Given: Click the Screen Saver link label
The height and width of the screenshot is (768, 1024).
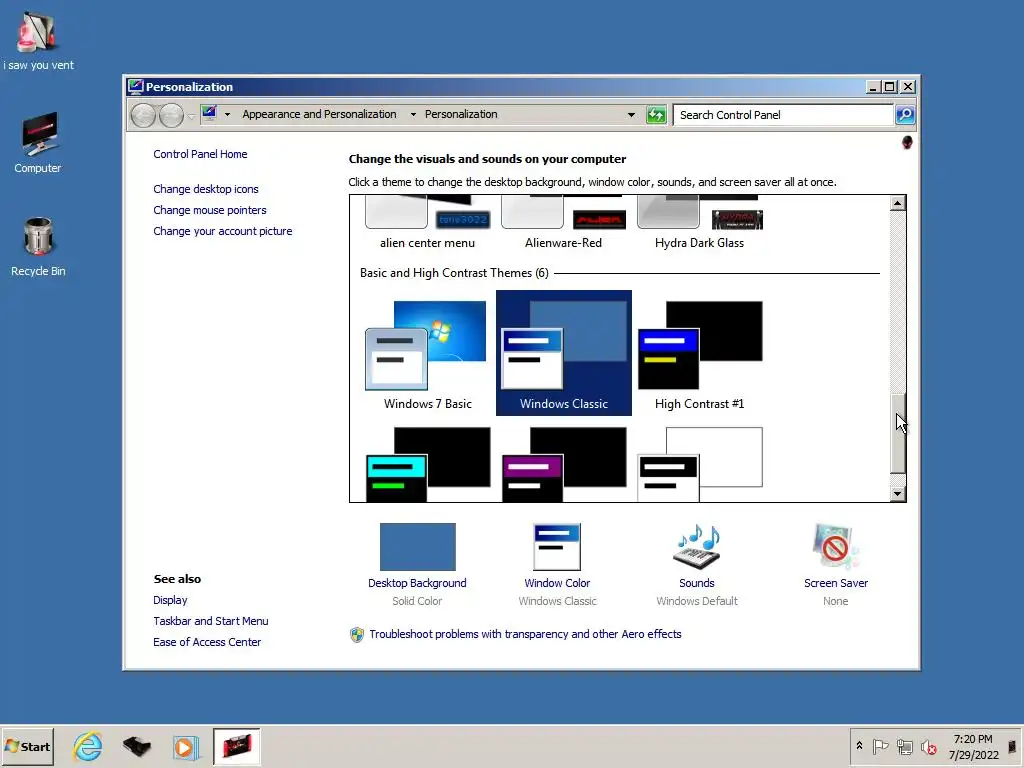Looking at the screenshot, I should [x=836, y=583].
